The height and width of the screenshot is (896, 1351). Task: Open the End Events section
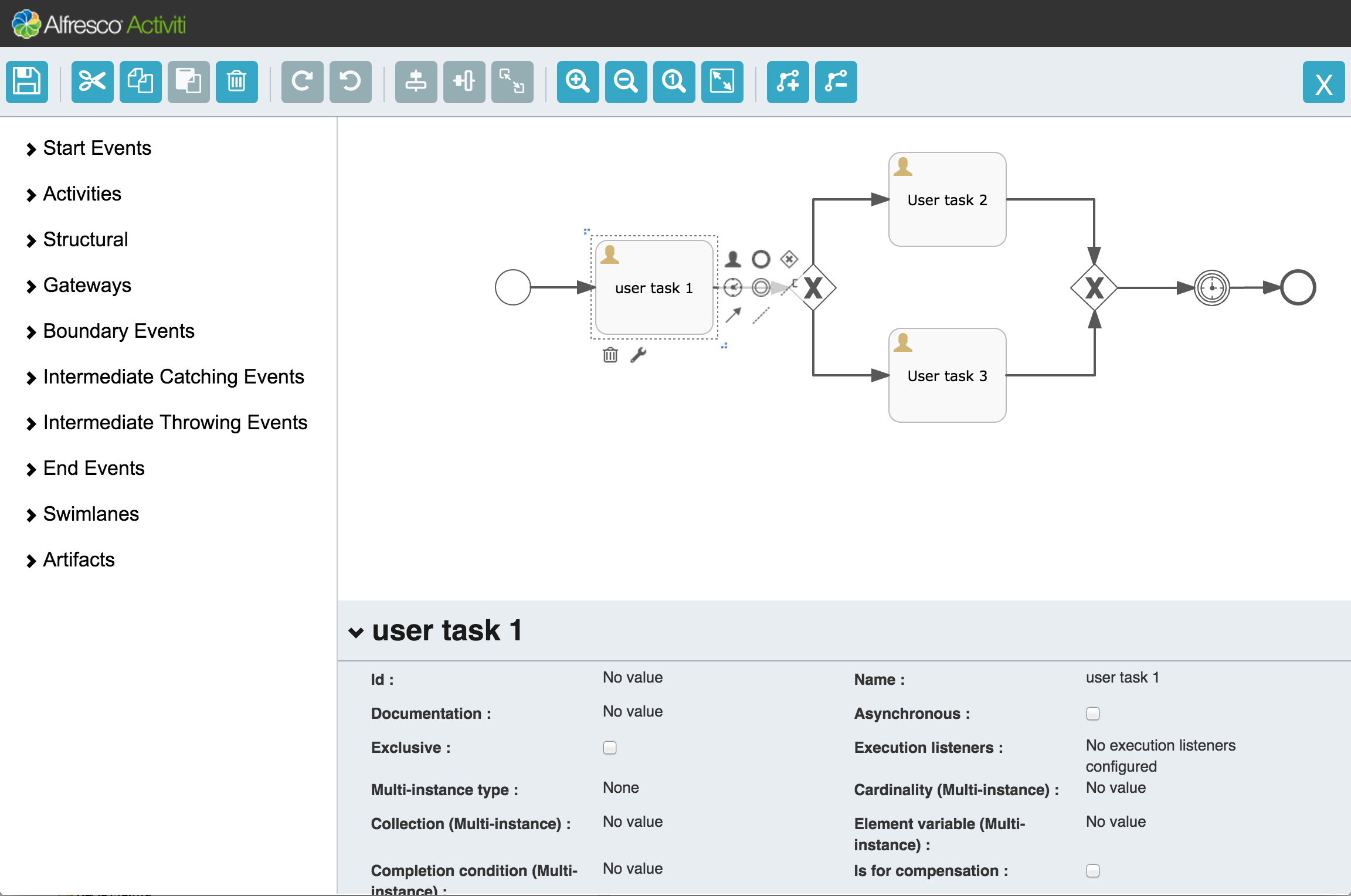tap(92, 467)
